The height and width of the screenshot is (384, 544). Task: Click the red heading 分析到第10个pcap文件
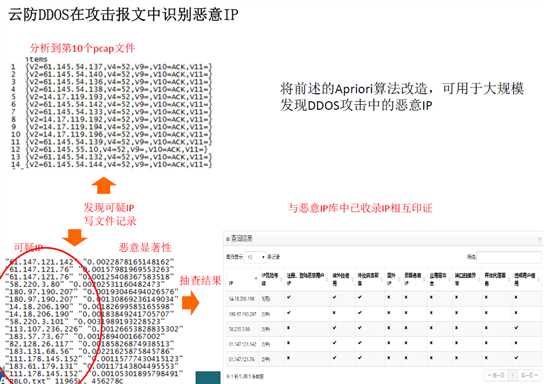coord(83,48)
